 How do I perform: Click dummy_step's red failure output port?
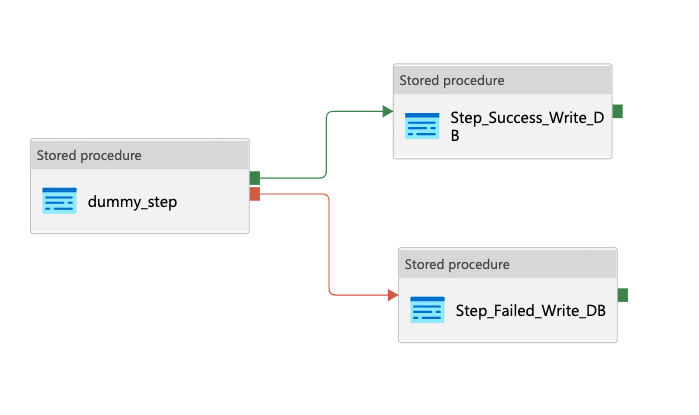point(255,193)
